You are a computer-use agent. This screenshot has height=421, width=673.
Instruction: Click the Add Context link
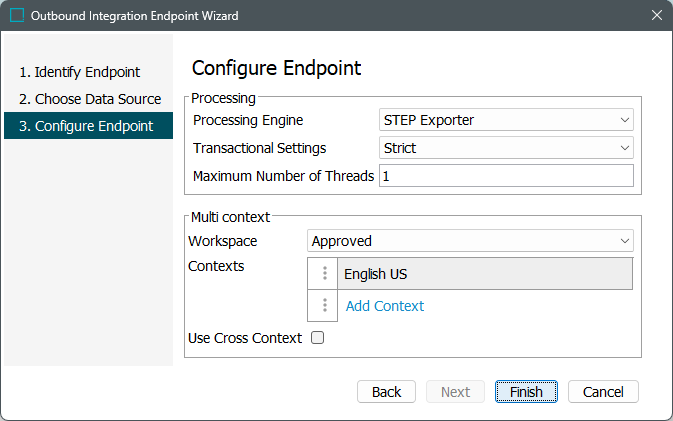(385, 306)
